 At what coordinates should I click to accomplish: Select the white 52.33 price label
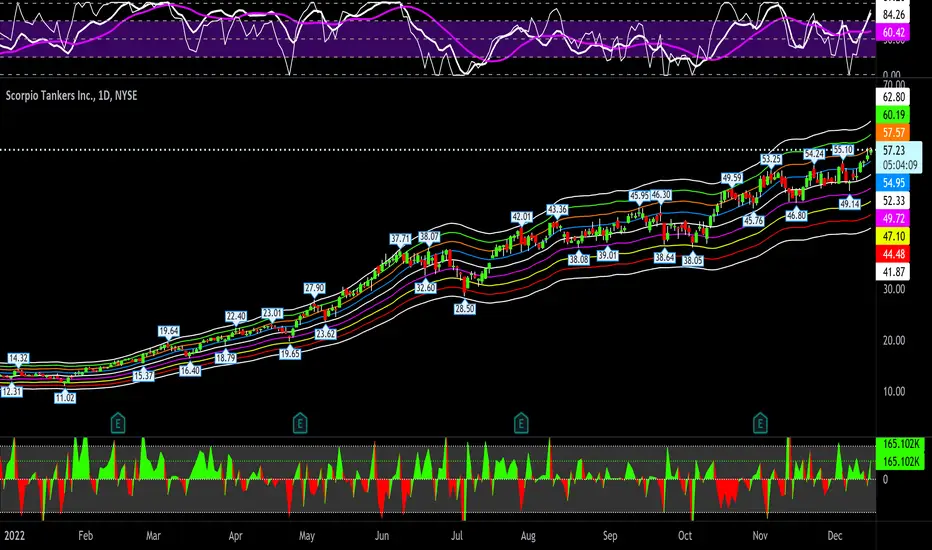[x=893, y=200]
